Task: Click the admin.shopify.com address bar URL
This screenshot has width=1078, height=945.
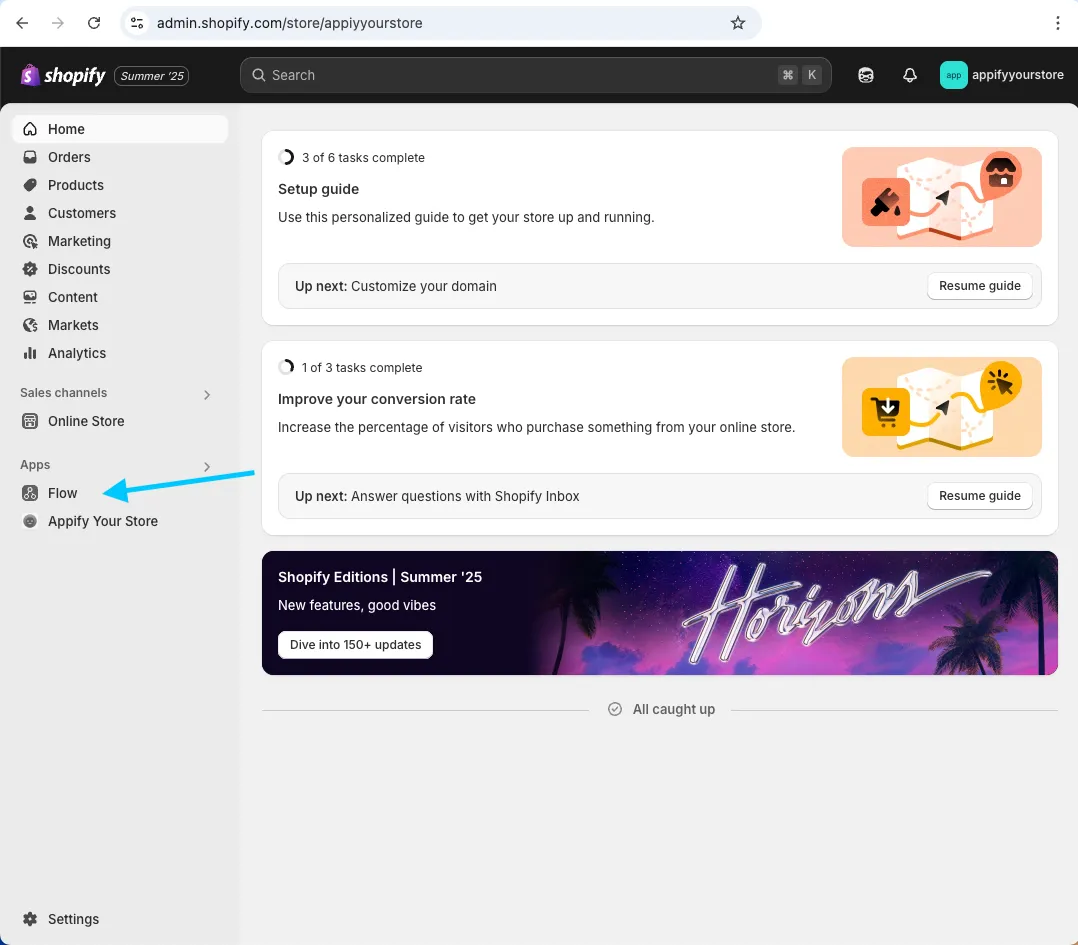Action: [x=289, y=23]
